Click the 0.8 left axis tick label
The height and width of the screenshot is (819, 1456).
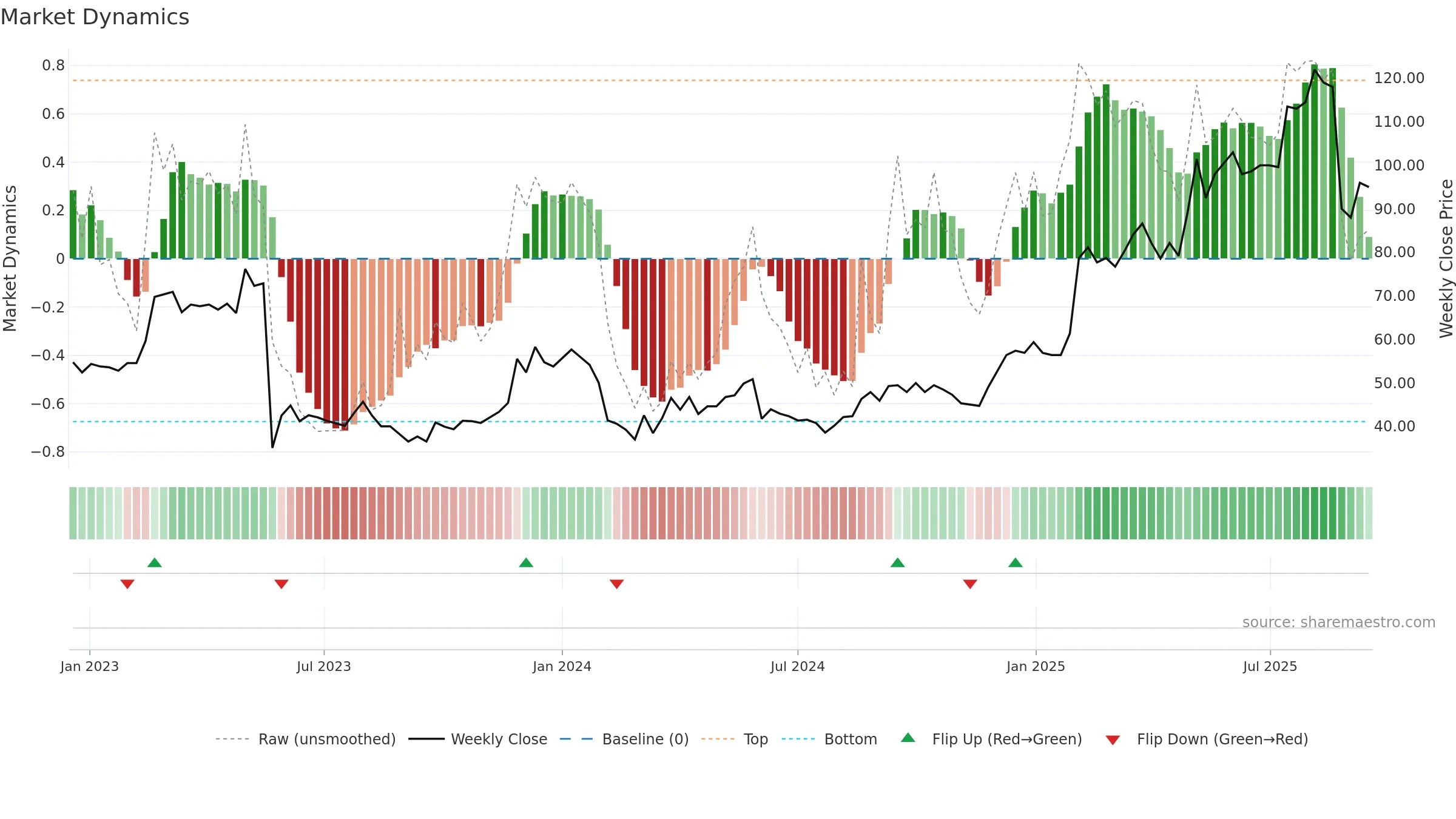[x=53, y=66]
